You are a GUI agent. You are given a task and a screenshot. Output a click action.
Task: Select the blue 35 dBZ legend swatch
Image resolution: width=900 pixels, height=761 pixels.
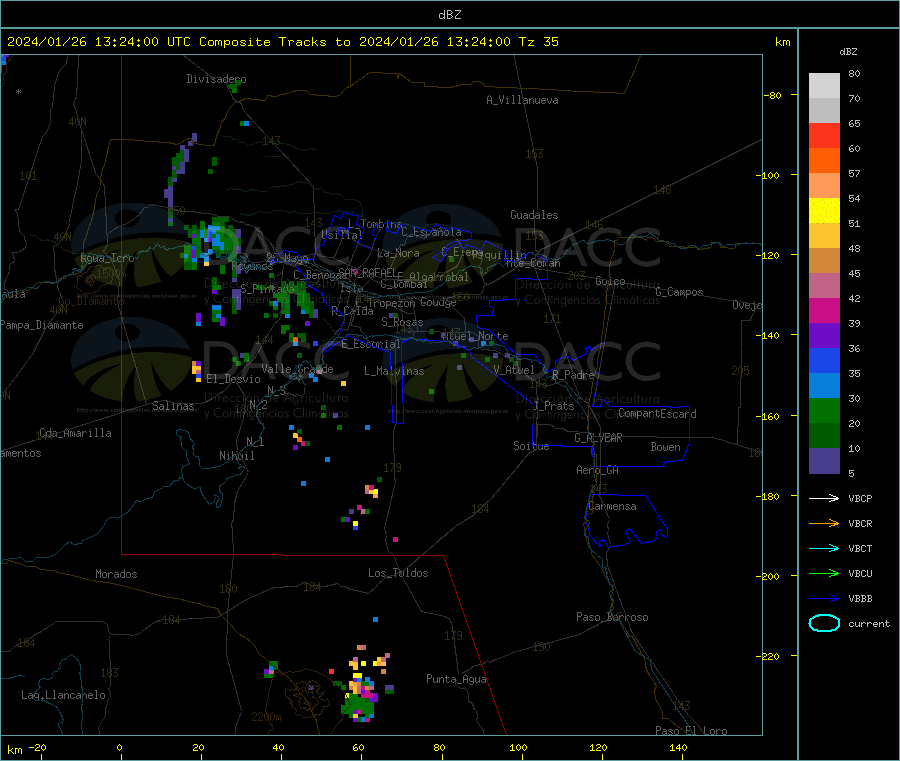pos(824,360)
